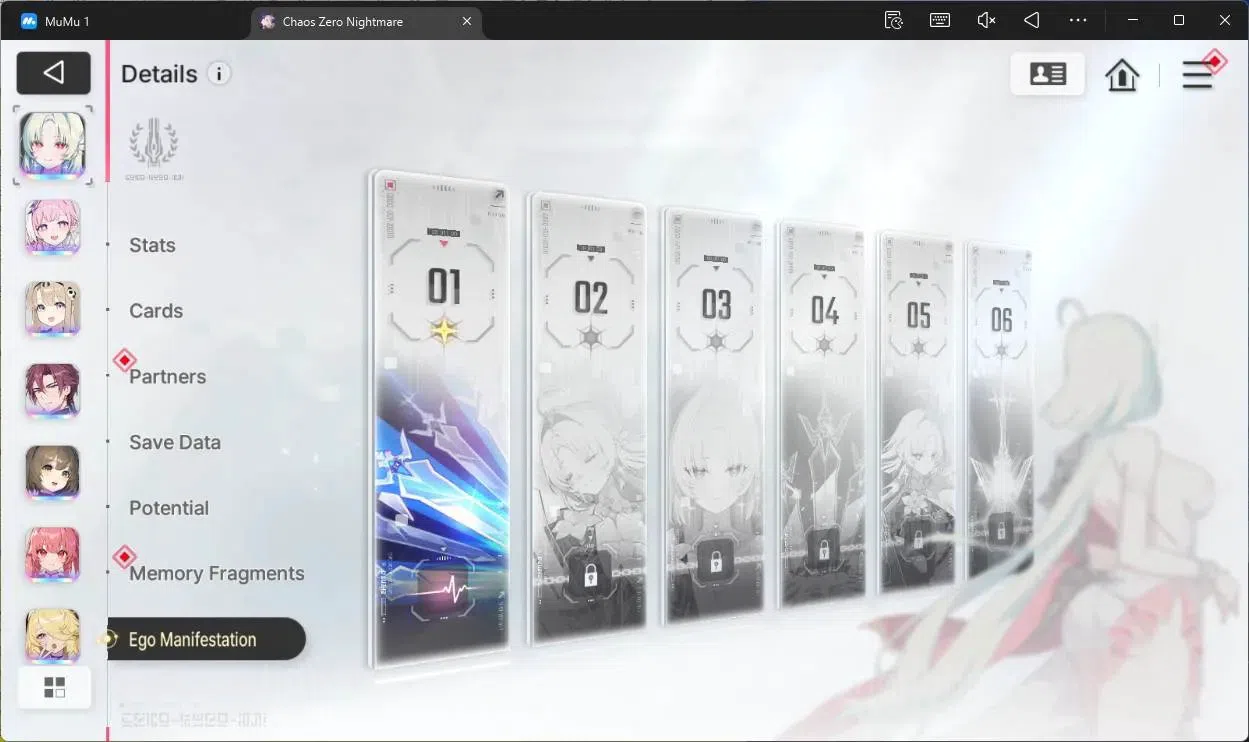Open Ego Manifestation card 01
Screen dimensions: 1249x742
pyautogui.click(x=441, y=418)
